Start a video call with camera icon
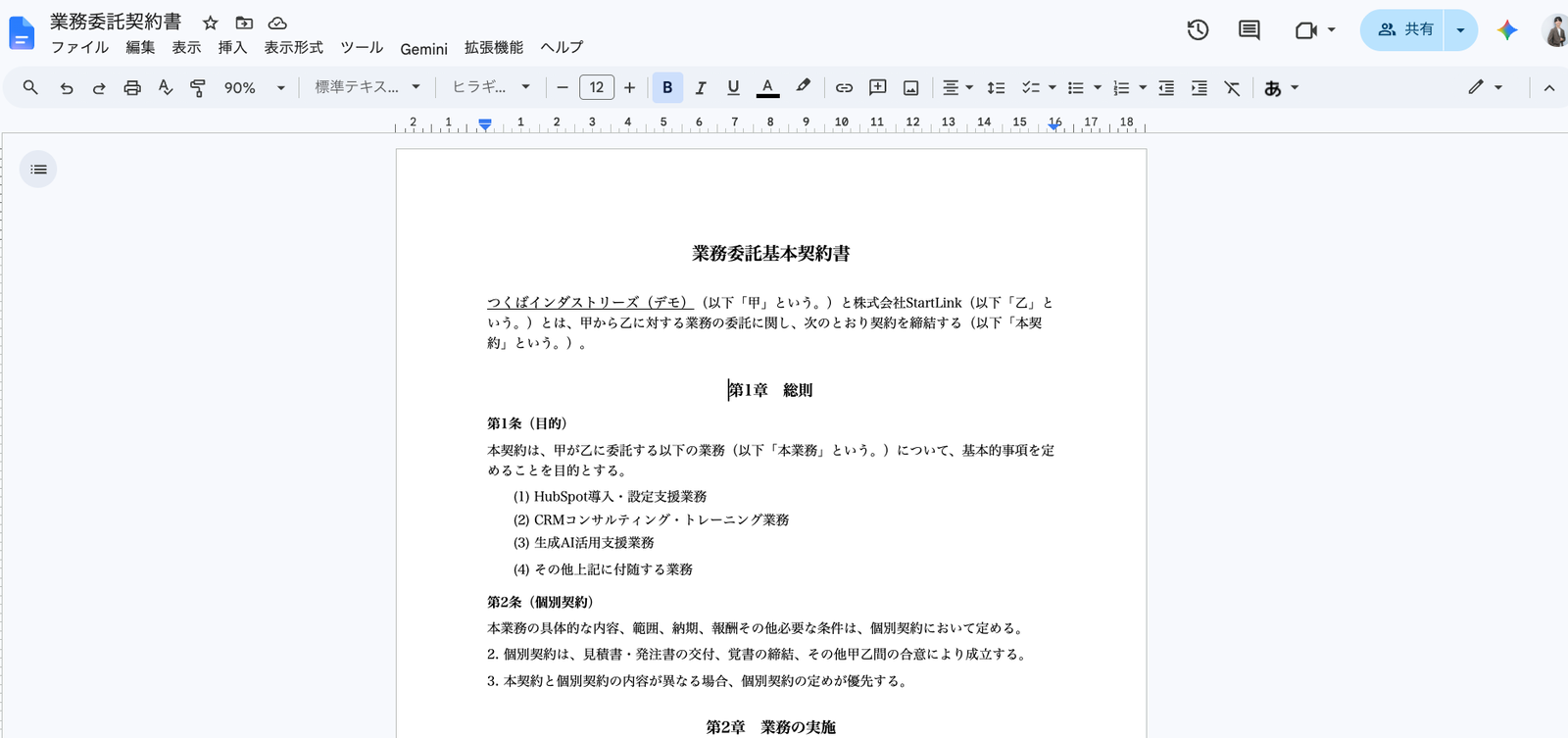The image size is (1568, 738). (x=1305, y=30)
